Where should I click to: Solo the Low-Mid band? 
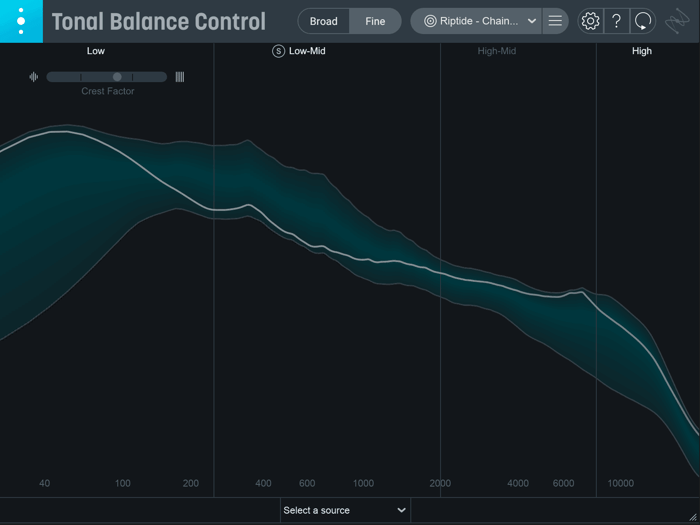coord(278,51)
